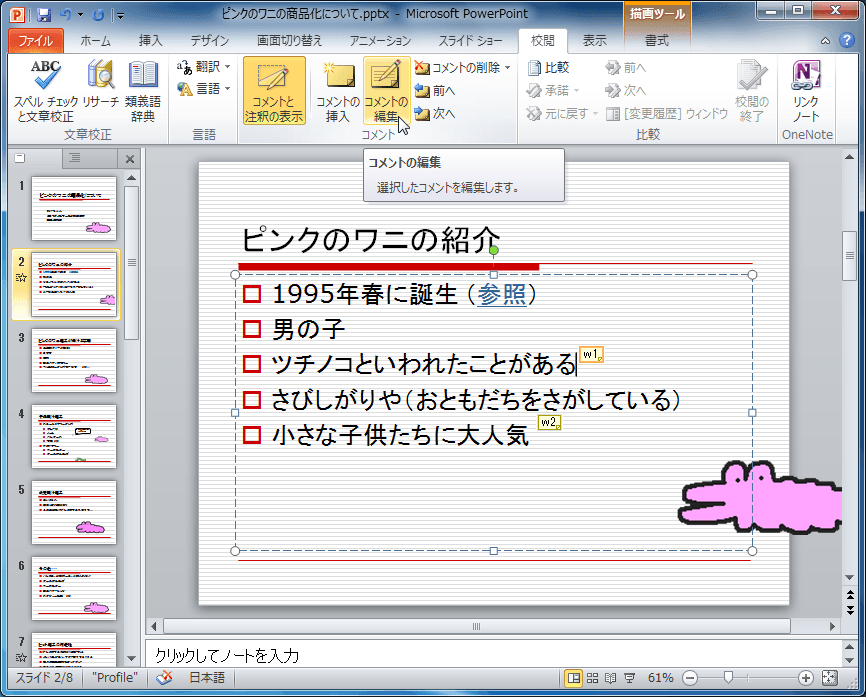The image size is (866, 697).
Task: Select slide 4 thumbnail in the pane
Action: pyautogui.click(x=75, y=437)
